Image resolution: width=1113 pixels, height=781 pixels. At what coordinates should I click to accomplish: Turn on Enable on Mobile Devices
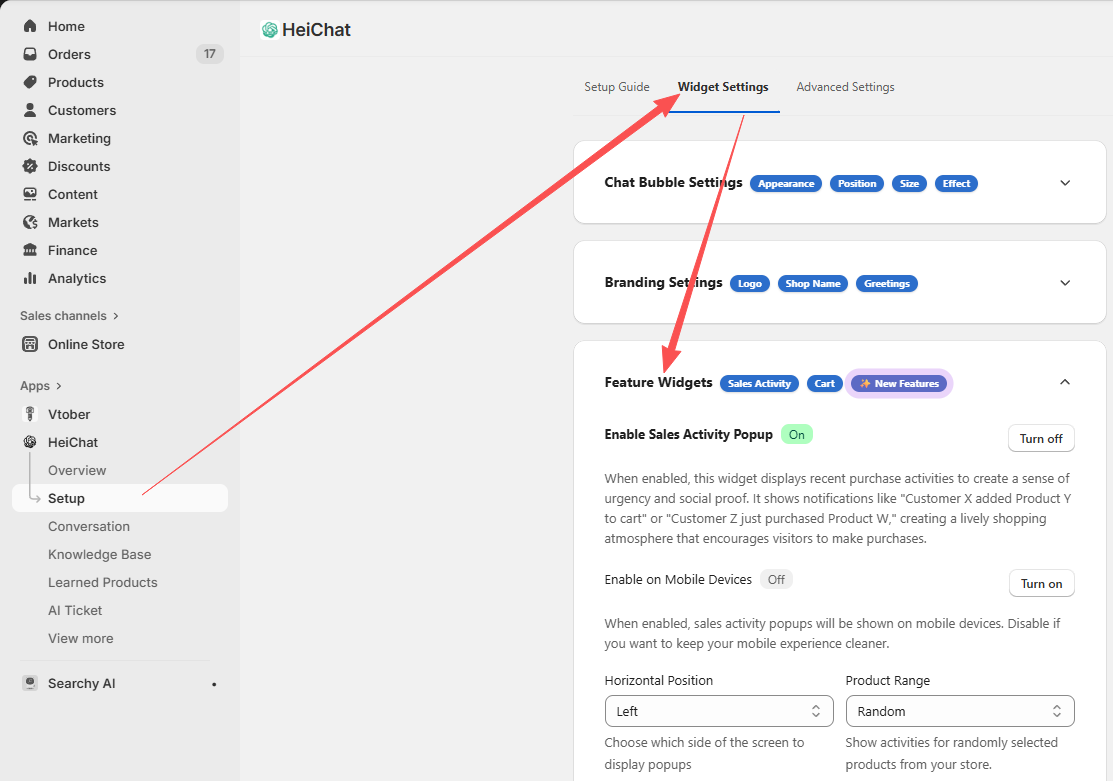pos(1041,584)
